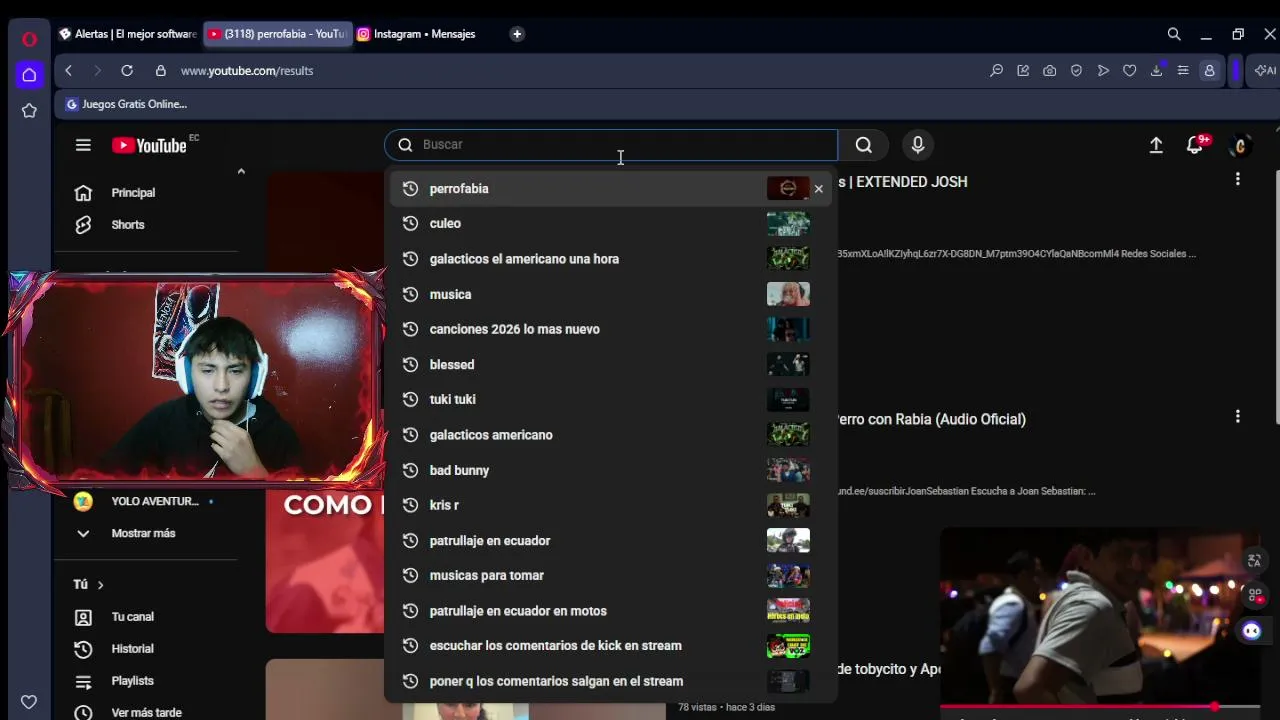Select the "bad bunny" search suggestion
This screenshot has height=720, width=1280.
[x=611, y=470]
